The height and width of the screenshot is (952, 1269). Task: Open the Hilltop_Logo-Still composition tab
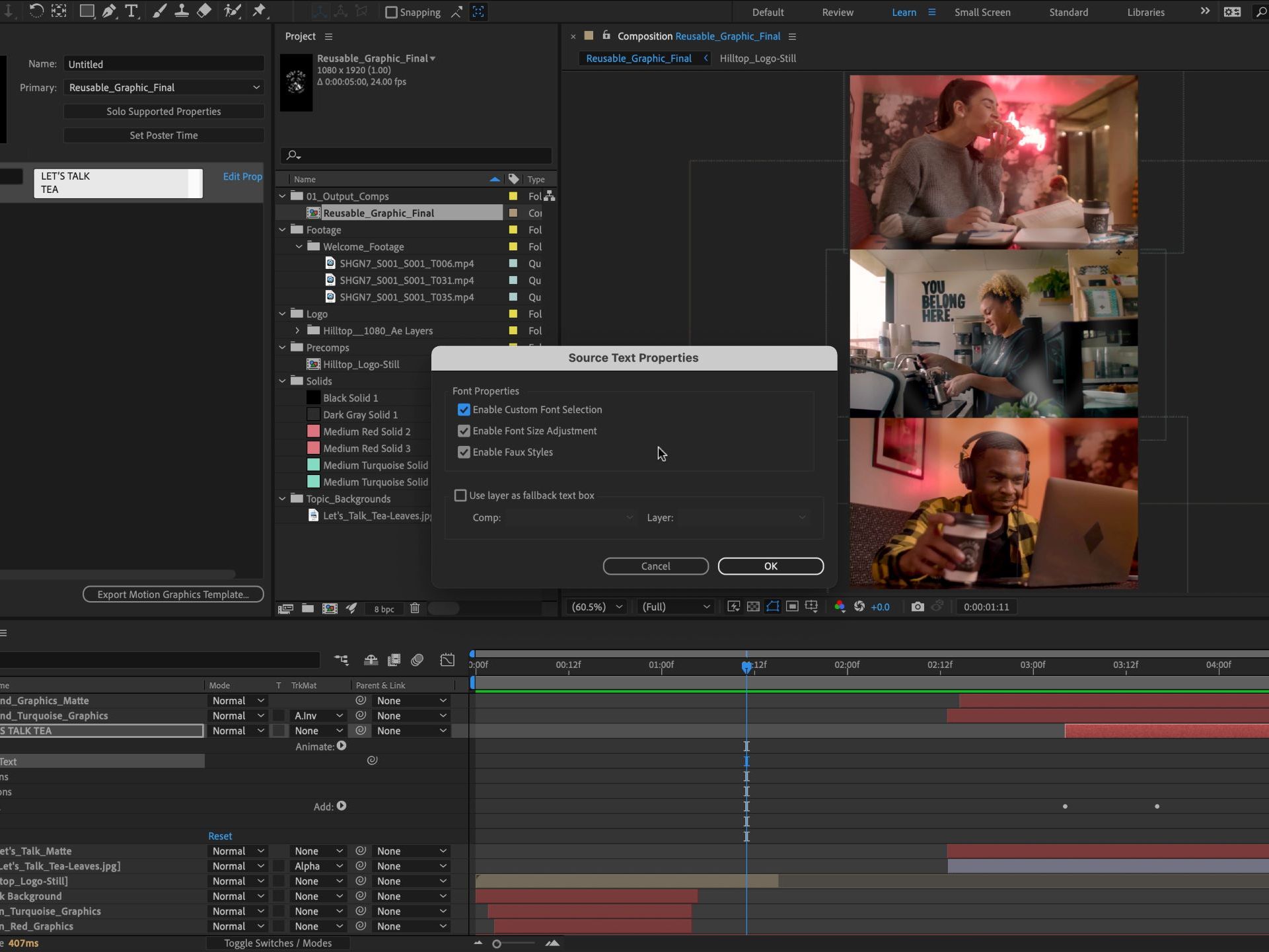point(757,58)
